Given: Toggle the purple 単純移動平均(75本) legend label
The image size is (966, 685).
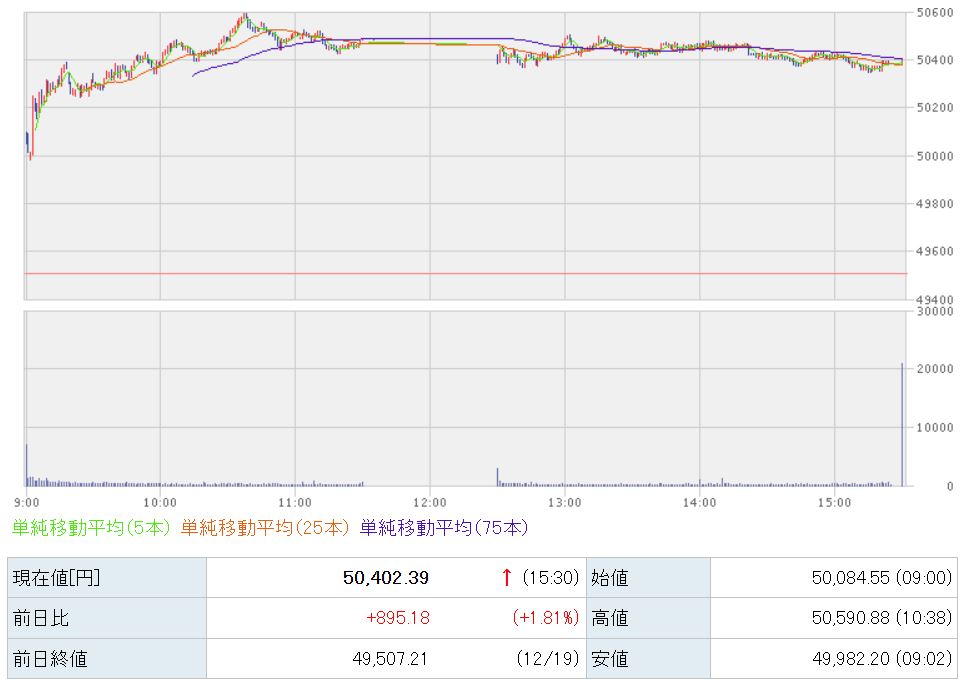Looking at the screenshot, I should (x=443, y=527).
